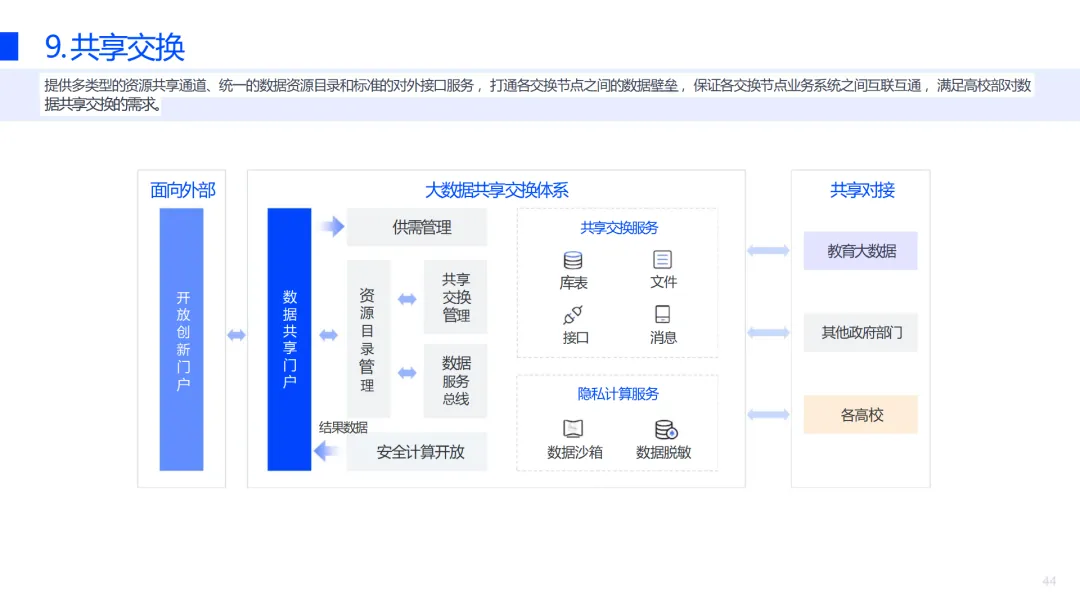Click the 共享交换服务 section label
1080x608 pixels.
click(x=619, y=228)
